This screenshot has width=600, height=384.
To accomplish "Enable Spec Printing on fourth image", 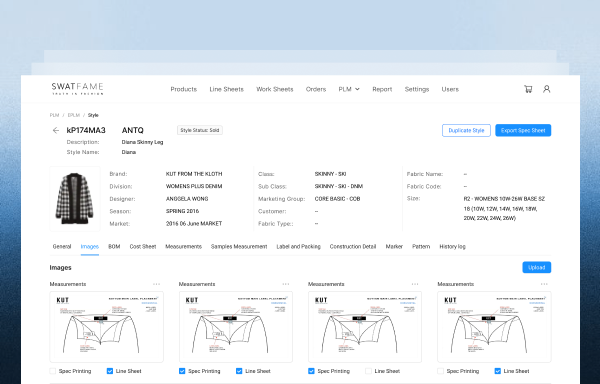I will 441,371.
